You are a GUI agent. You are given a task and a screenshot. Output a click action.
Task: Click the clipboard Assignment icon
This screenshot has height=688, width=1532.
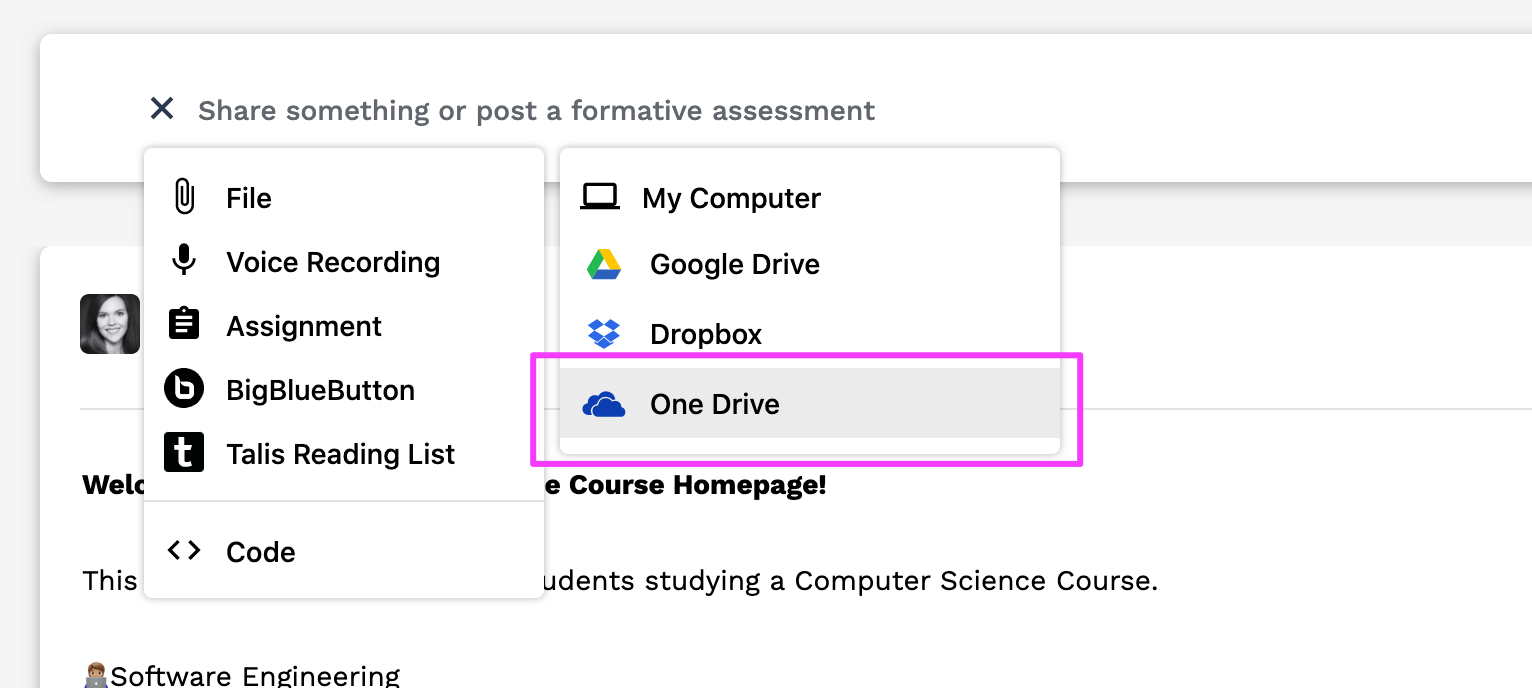tap(184, 325)
